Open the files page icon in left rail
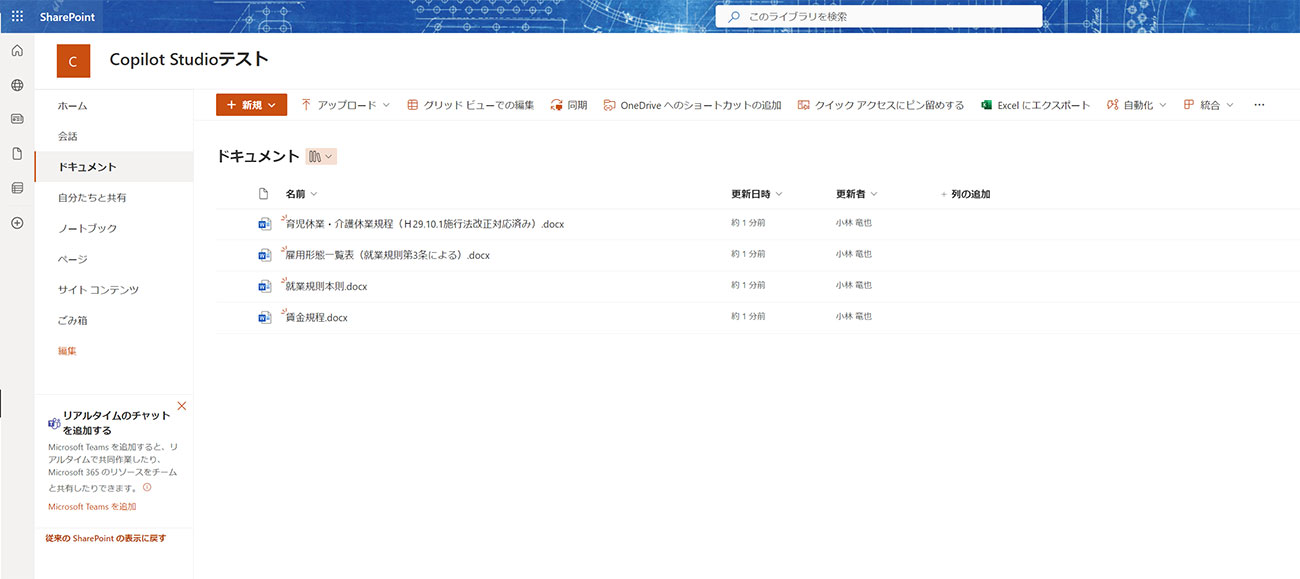 [17, 153]
